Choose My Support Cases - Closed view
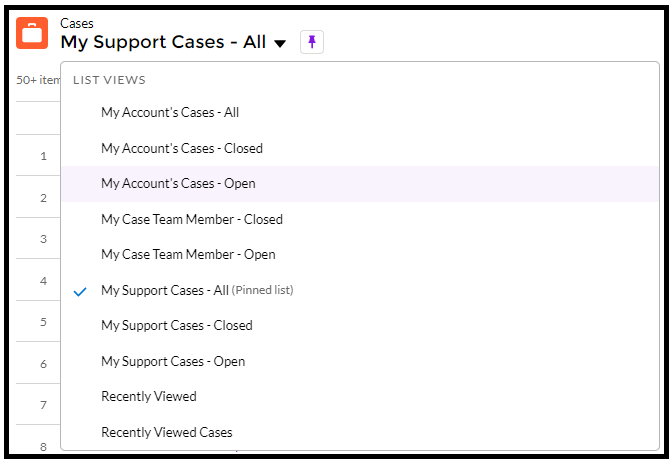The image size is (672, 461). (x=176, y=325)
